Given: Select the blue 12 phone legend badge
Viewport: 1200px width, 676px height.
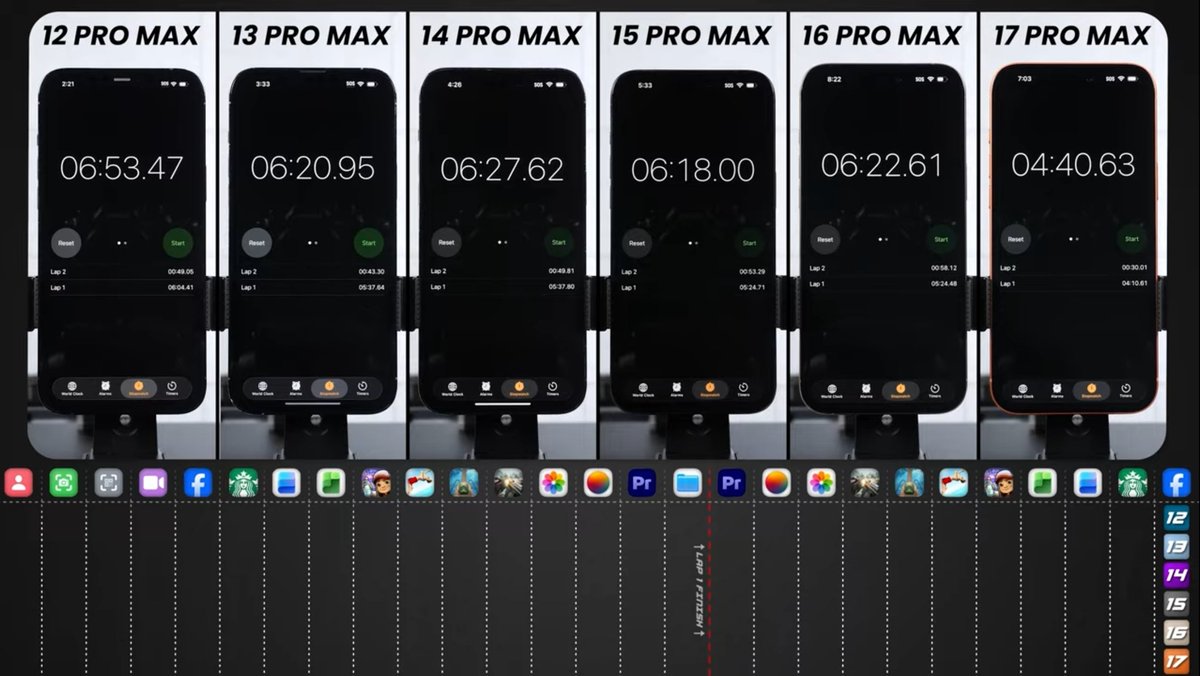Looking at the screenshot, I should (1176, 518).
